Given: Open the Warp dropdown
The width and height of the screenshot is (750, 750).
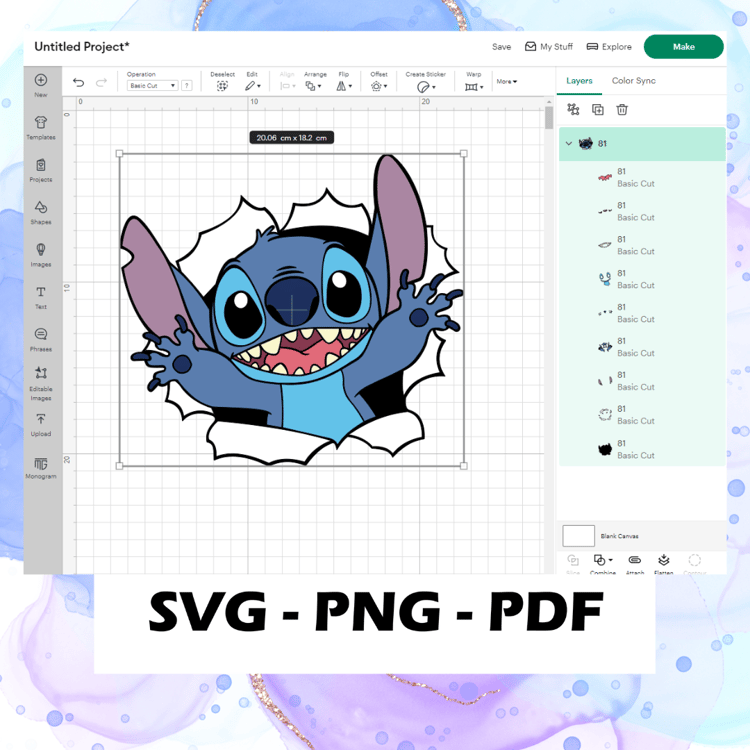Looking at the screenshot, I should pos(474,87).
